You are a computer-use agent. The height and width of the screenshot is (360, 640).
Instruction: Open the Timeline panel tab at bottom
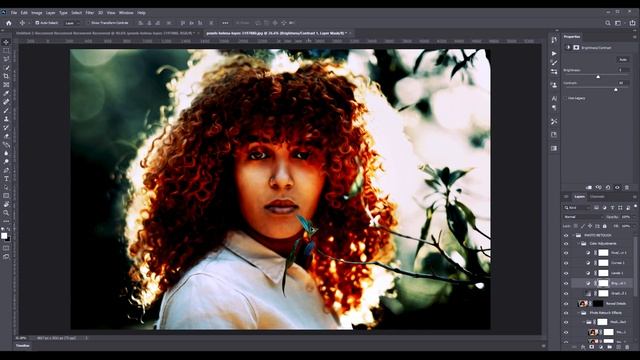pos(23,346)
